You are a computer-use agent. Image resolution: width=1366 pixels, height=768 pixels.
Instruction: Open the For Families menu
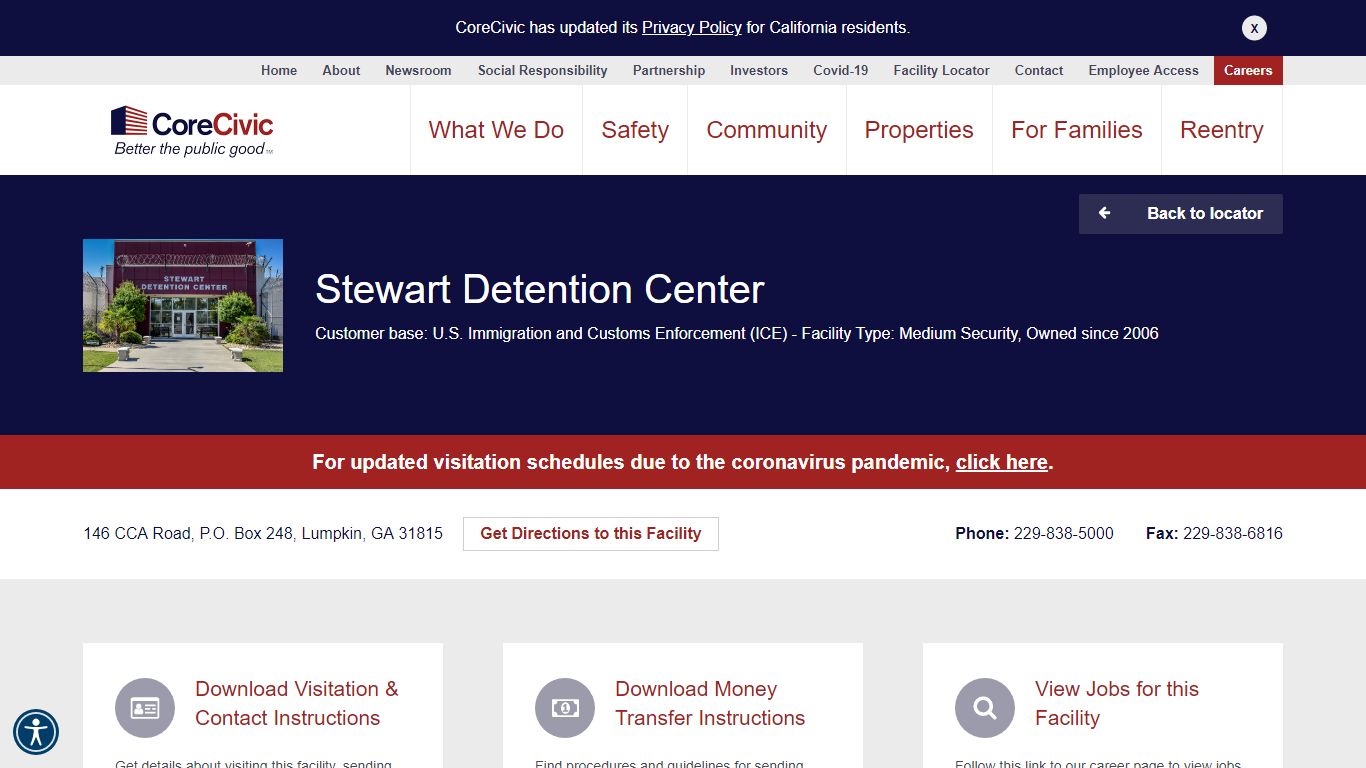click(x=1077, y=130)
